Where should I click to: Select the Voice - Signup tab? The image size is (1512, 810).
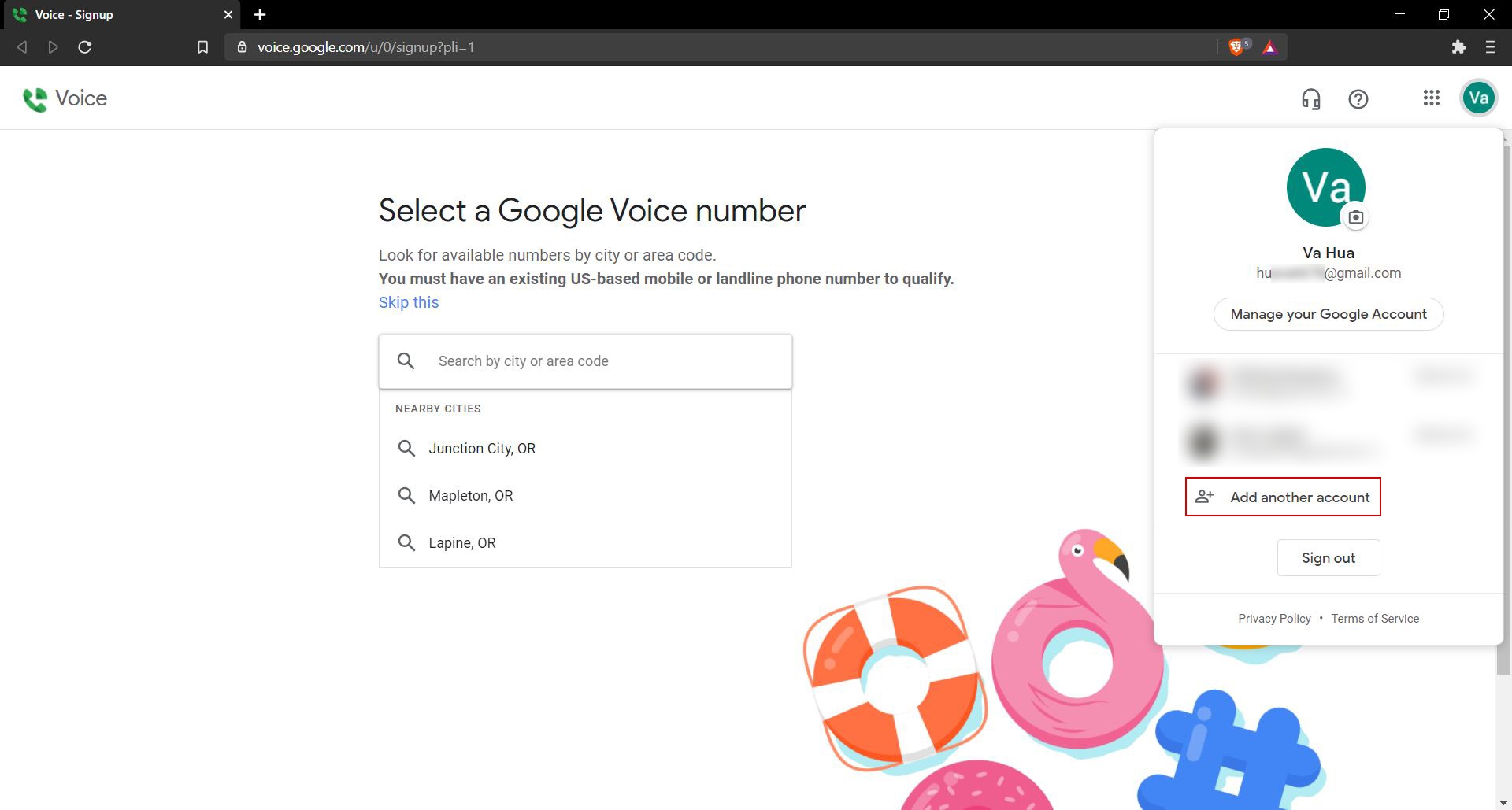click(120, 15)
